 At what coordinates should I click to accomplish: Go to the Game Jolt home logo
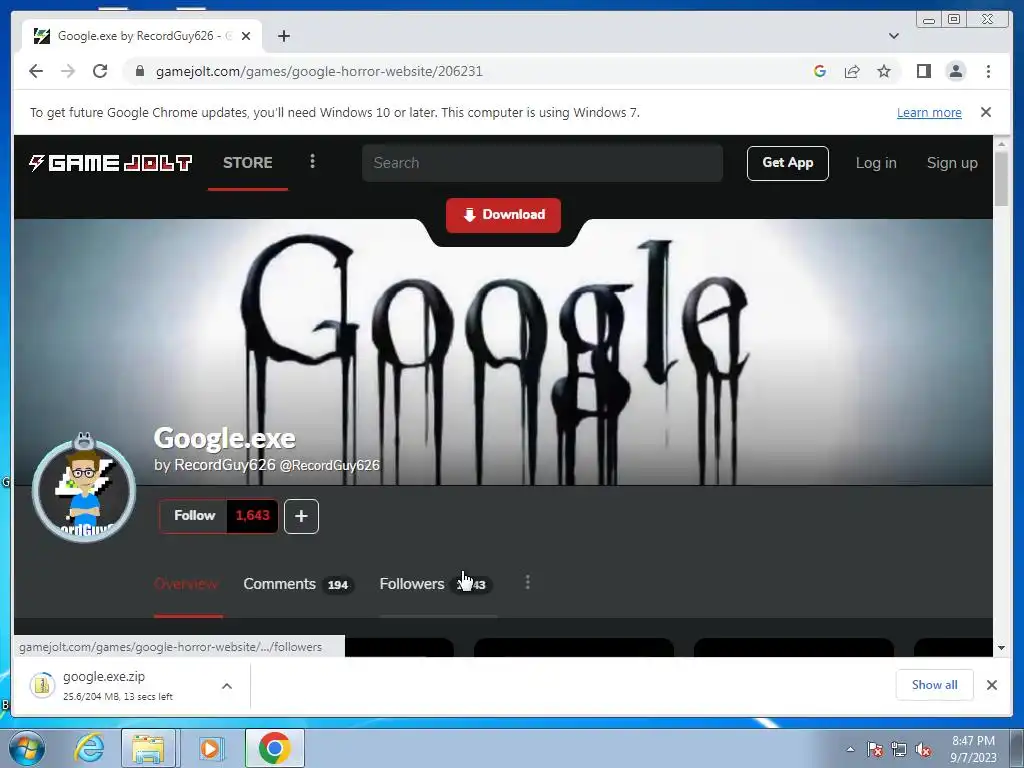pyautogui.click(x=110, y=163)
